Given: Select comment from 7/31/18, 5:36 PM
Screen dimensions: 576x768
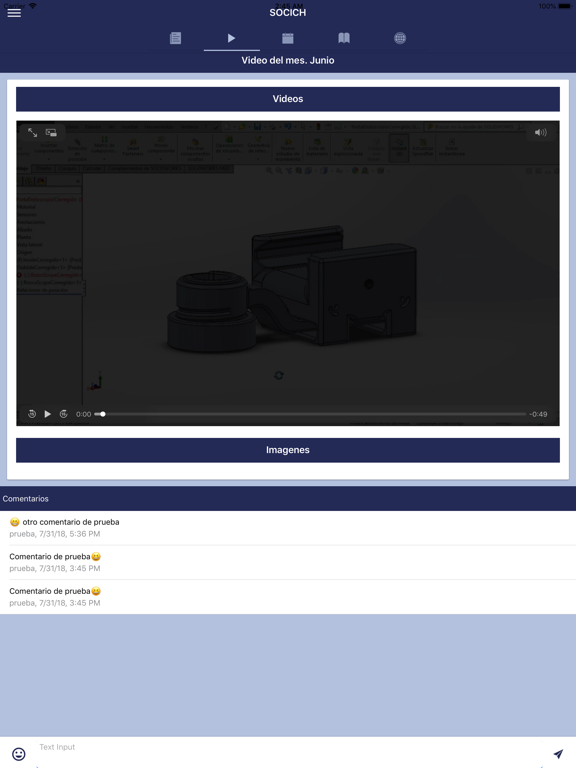Looking at the screenshot, I should coord(288,528).
